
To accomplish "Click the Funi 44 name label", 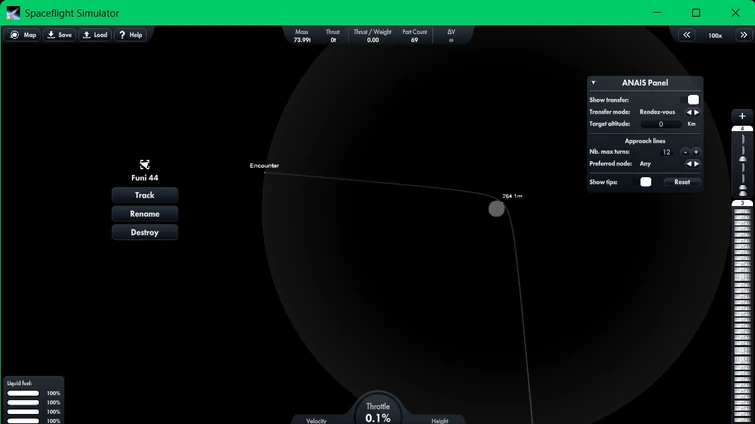I will coord(144,178).
